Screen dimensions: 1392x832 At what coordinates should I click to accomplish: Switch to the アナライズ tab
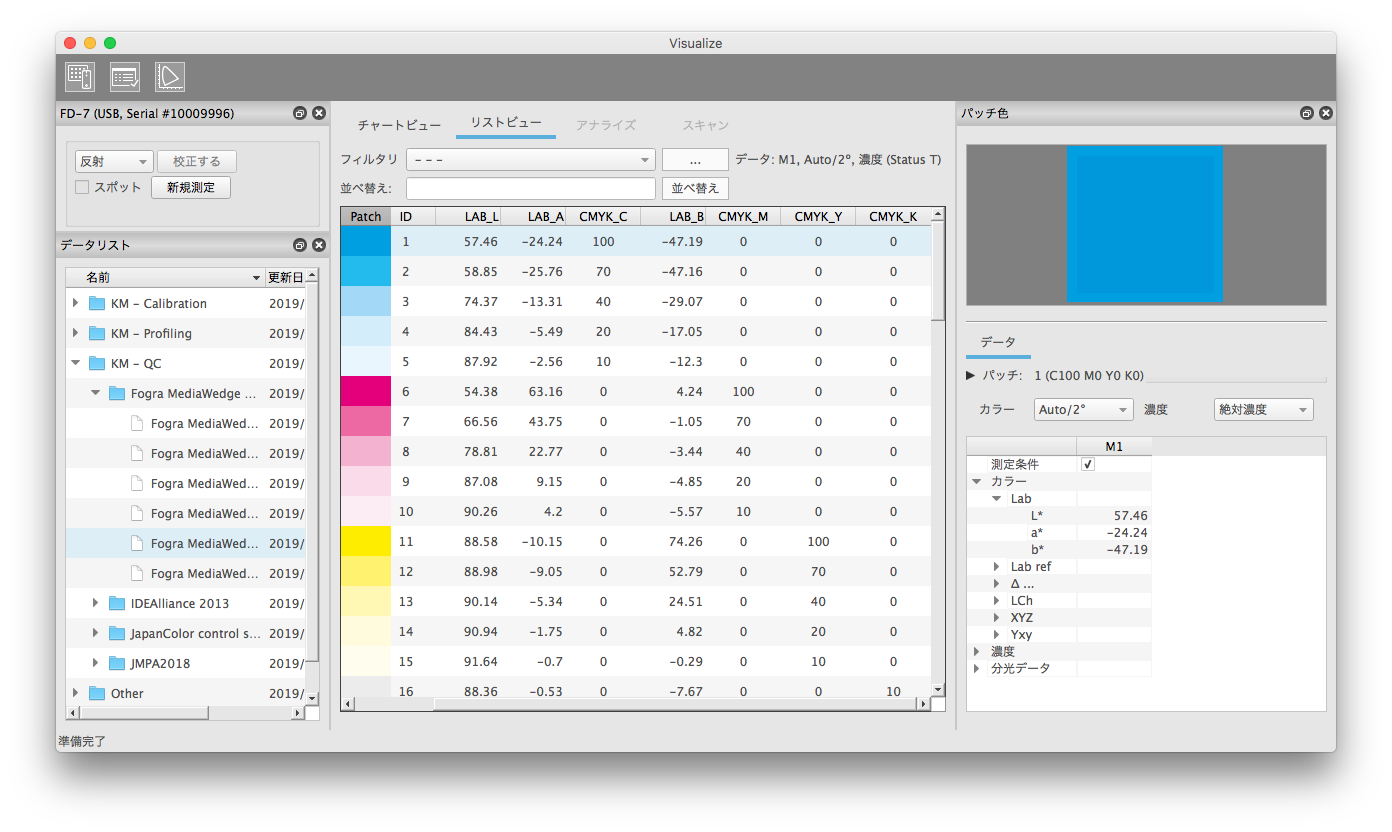pos(606,125)
